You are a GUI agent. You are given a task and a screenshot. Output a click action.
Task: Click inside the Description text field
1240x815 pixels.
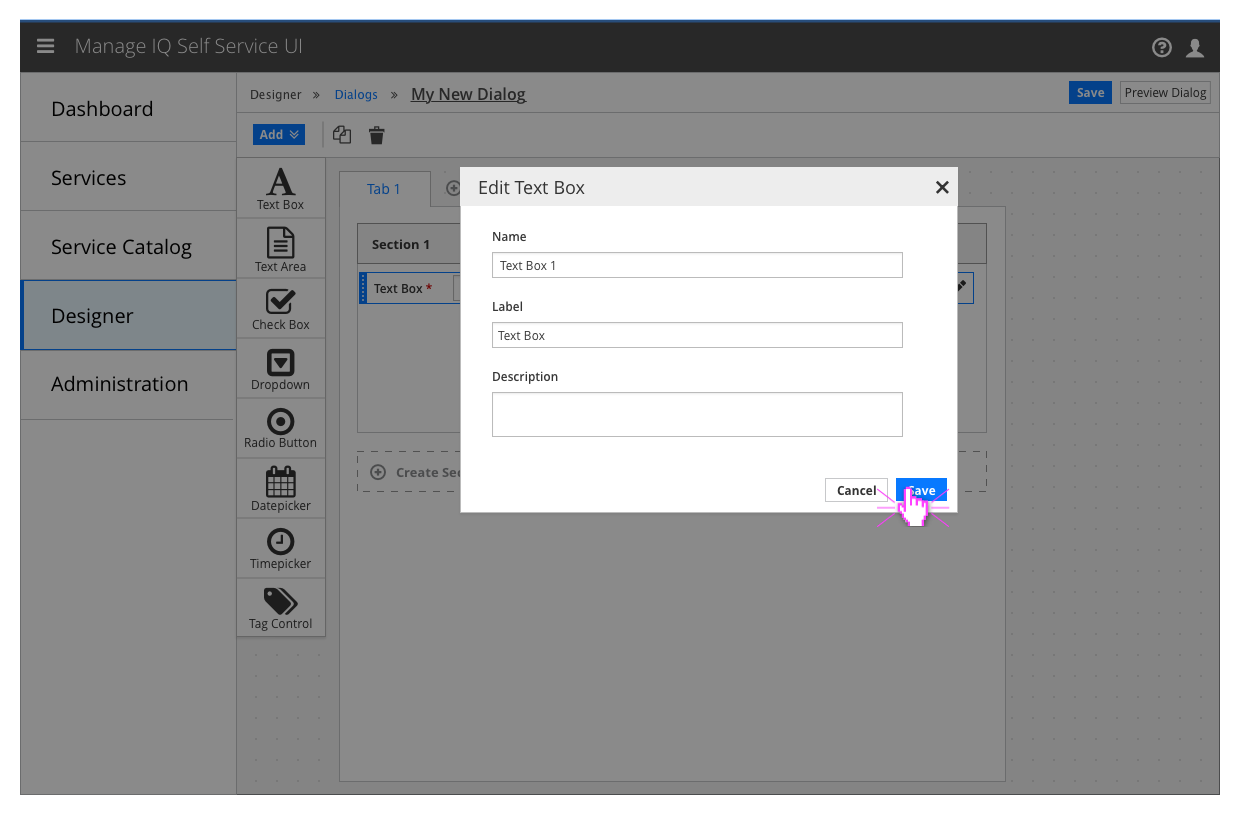pos(697,413)
